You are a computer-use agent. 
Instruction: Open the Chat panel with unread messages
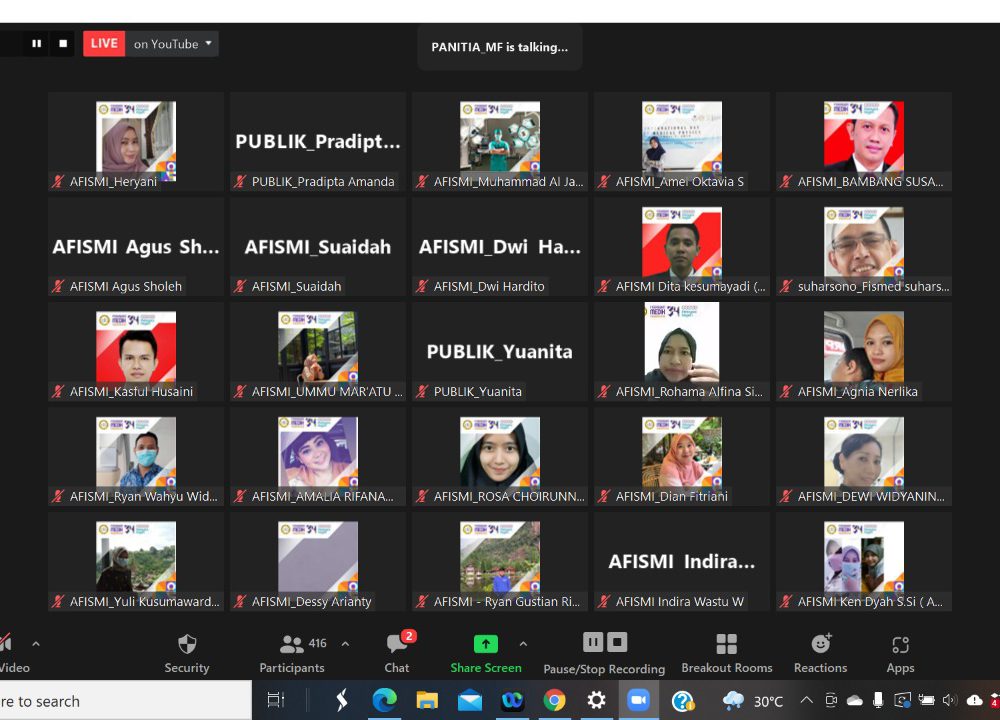(397, 653)
